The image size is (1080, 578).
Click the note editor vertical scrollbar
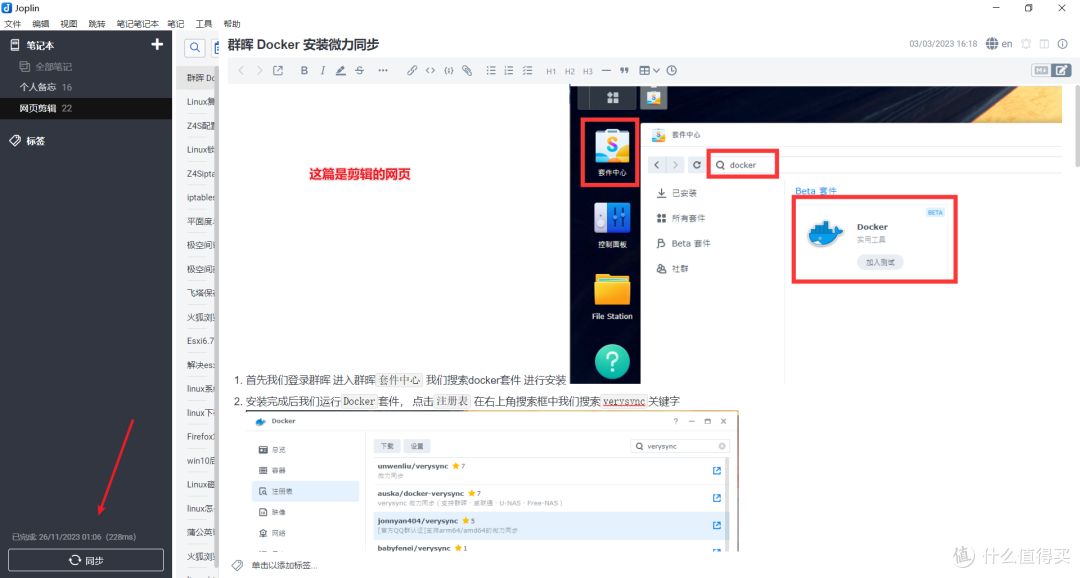(x=1076, y=125)
